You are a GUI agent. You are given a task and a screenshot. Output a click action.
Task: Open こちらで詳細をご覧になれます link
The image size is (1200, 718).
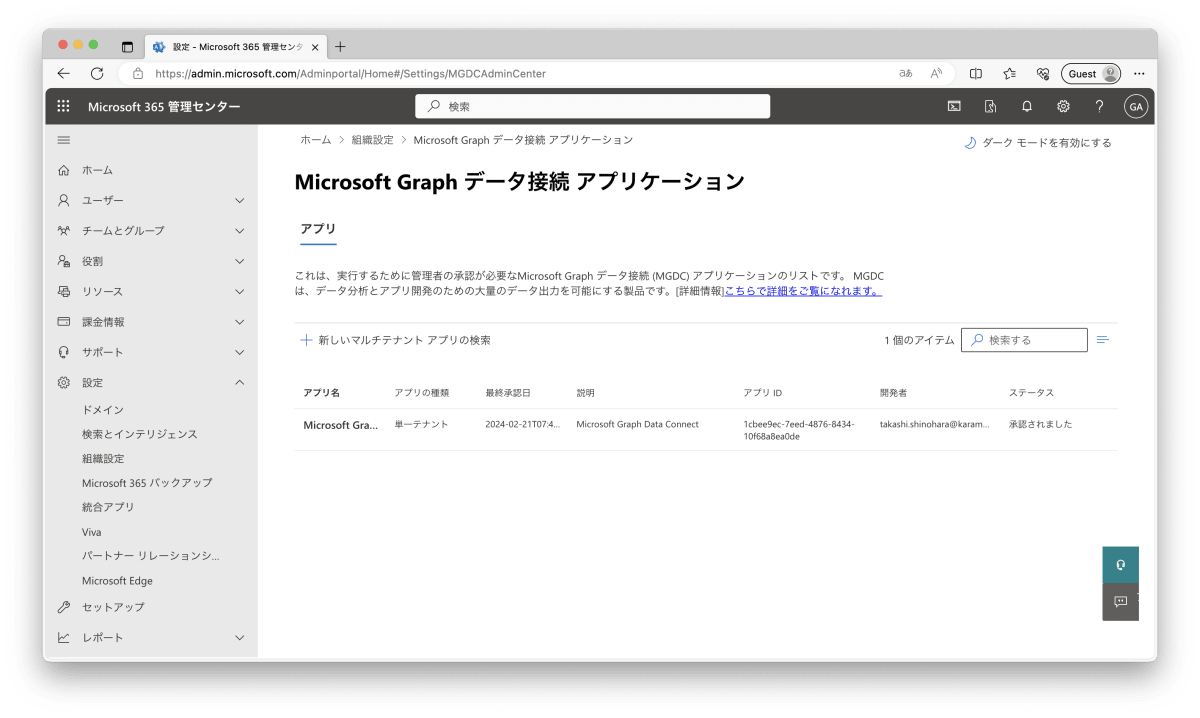point(803,291)
